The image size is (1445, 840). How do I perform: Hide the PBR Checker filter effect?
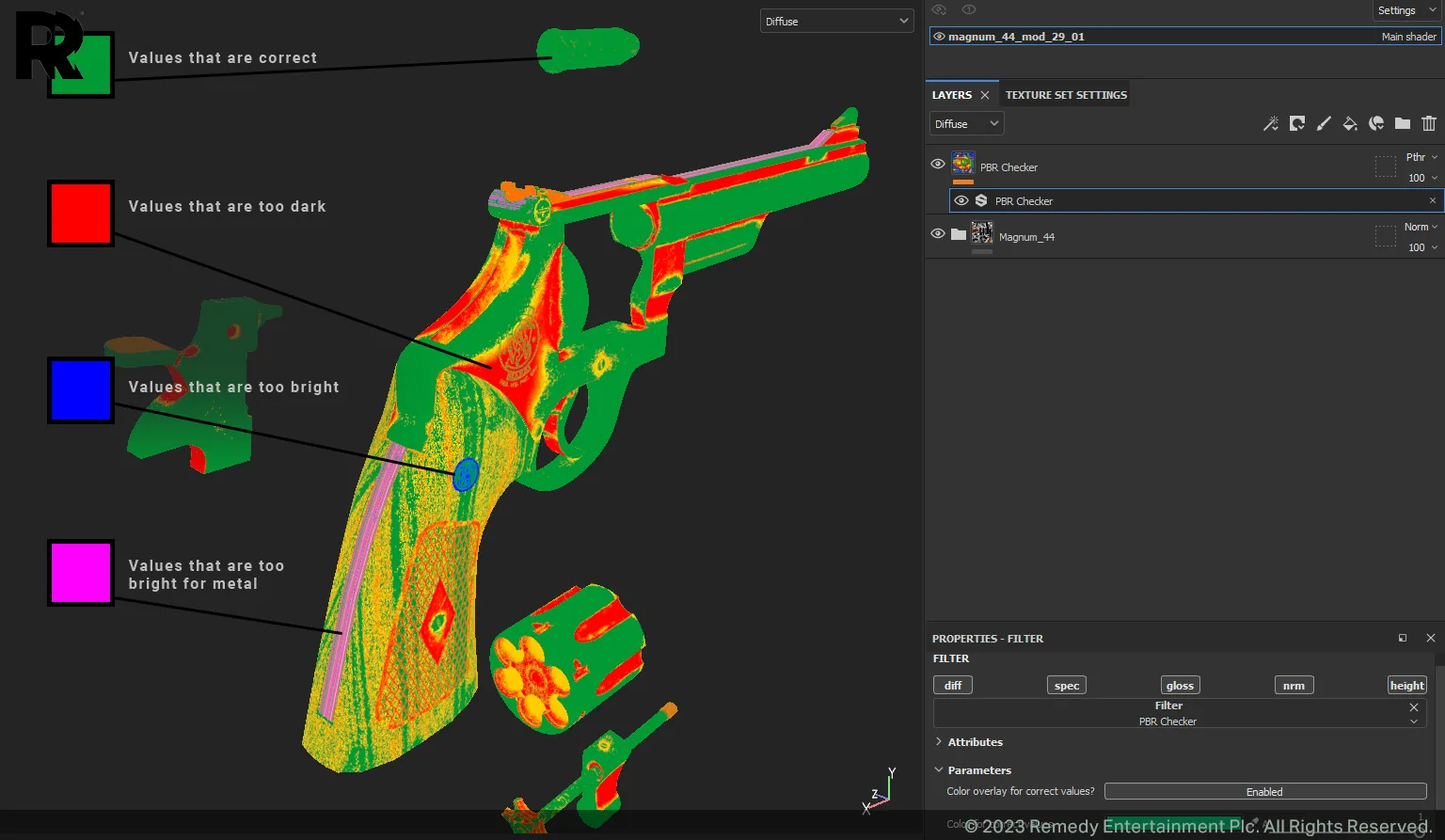tap(961, 200)
